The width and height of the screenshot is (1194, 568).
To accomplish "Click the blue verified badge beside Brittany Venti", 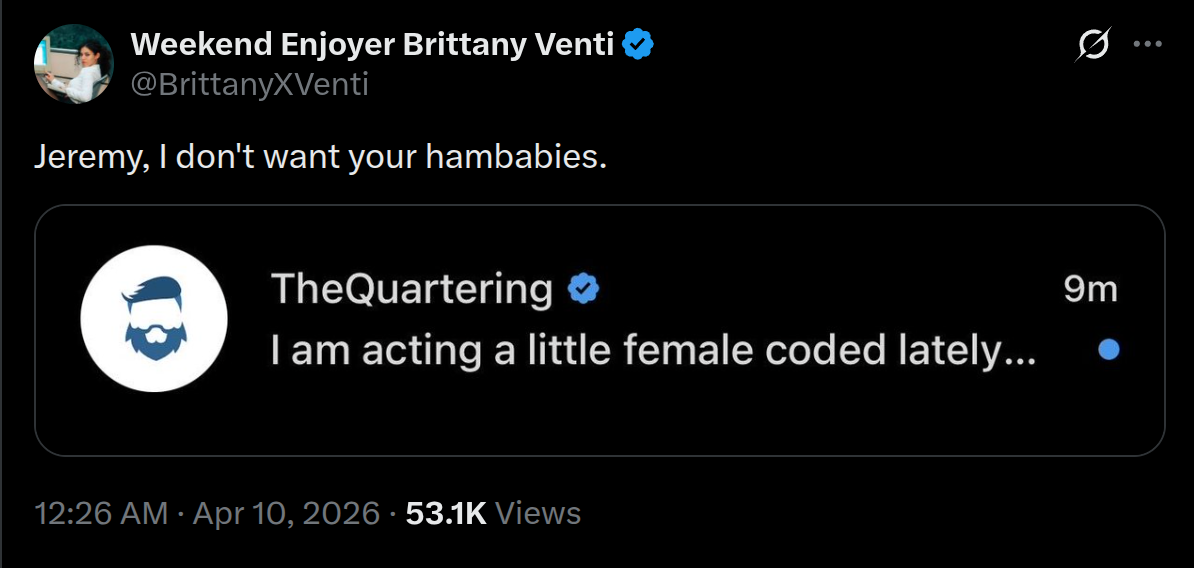I will tap(638, 46).
